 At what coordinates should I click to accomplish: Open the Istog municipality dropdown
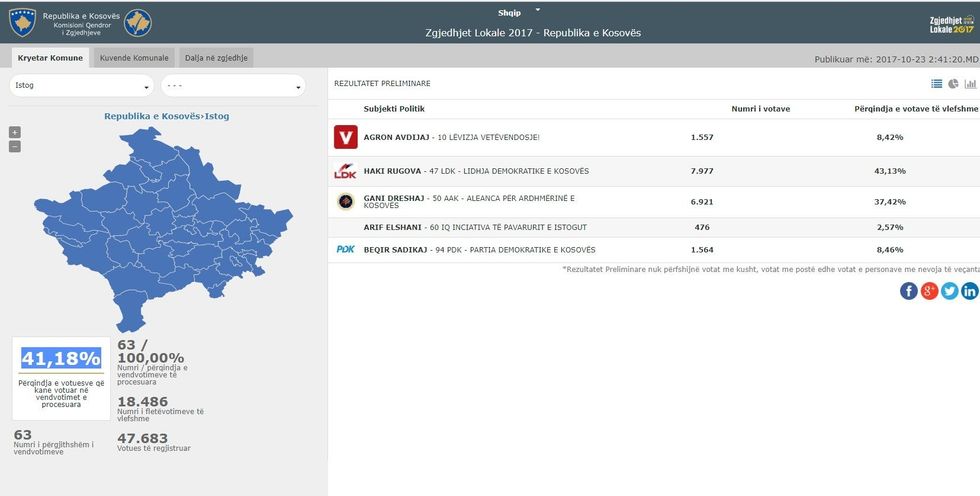[81, 86]
